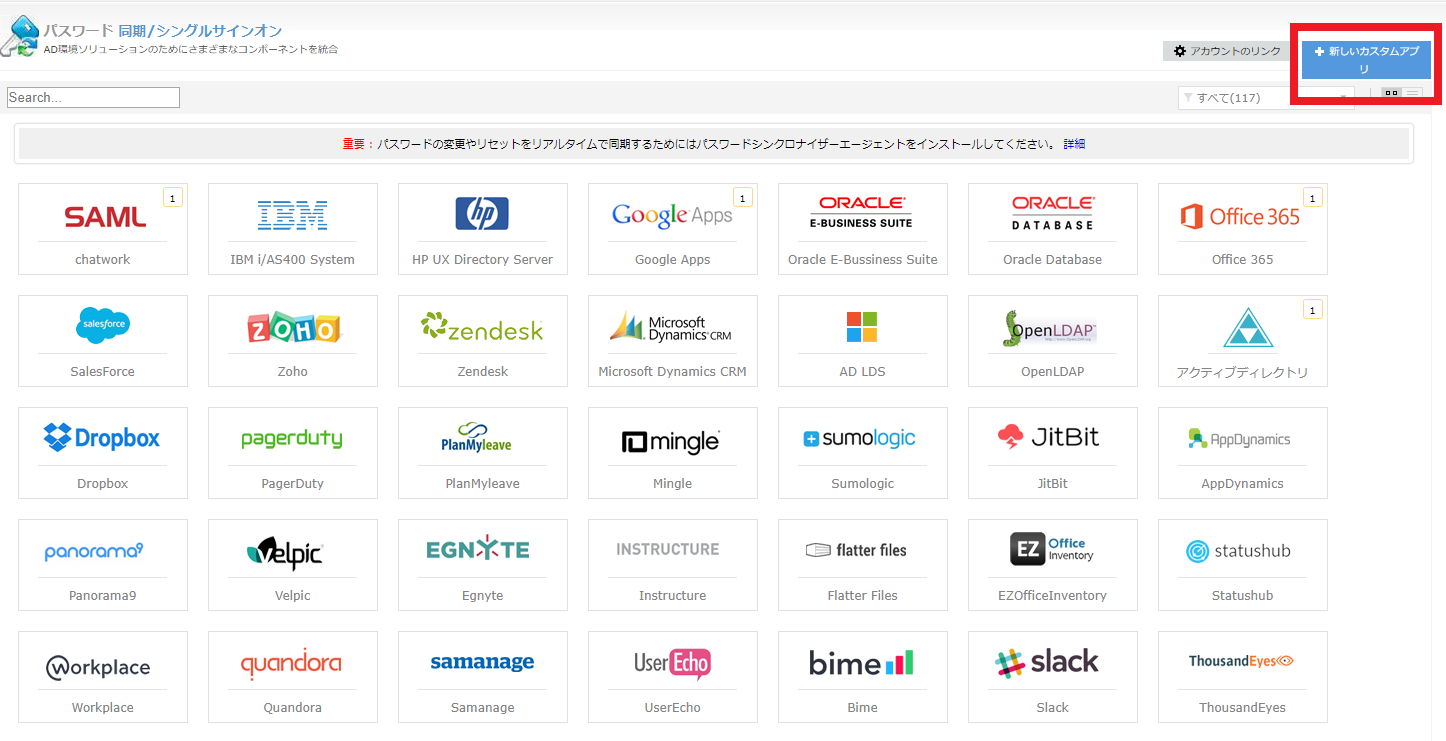1446x741 pixels.
Task: Click the PagerDuty logo
Action: (x=292, y=439)
